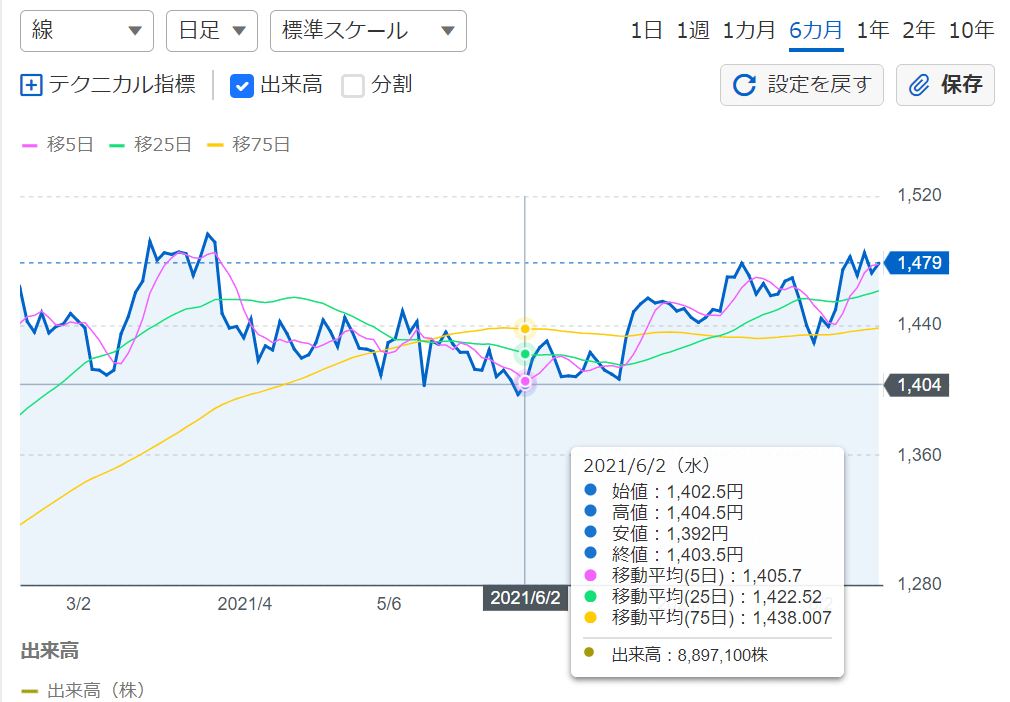Screen dimensions: 1010x702
Task: Toggle the 移5日 moving average legend
Action: click(x=58, y=144)
